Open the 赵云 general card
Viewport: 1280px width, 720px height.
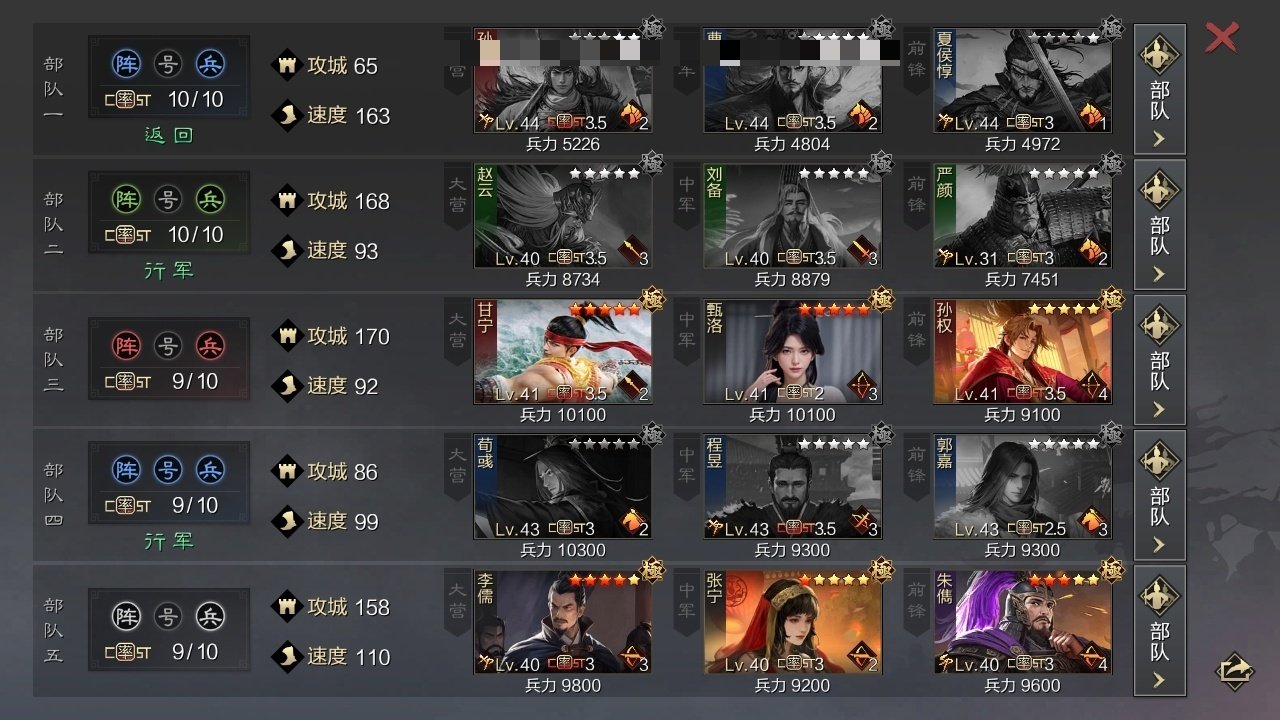click(563, 216)
